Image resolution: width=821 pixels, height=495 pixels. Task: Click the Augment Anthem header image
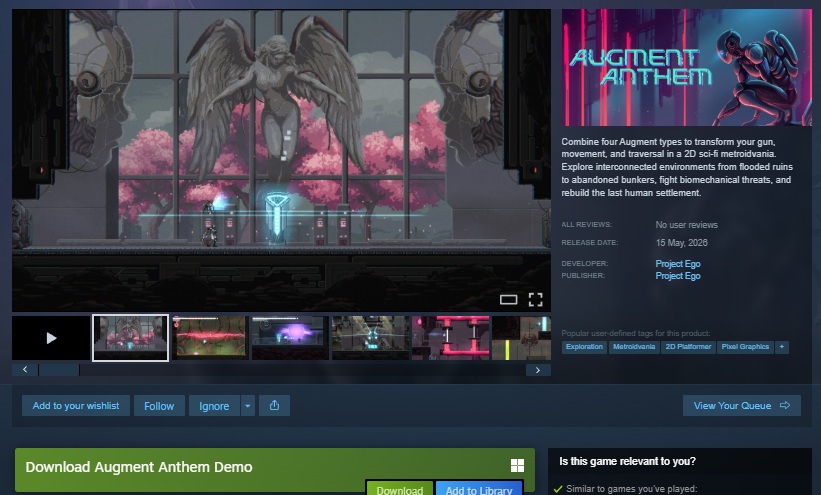tap(686, 68)
